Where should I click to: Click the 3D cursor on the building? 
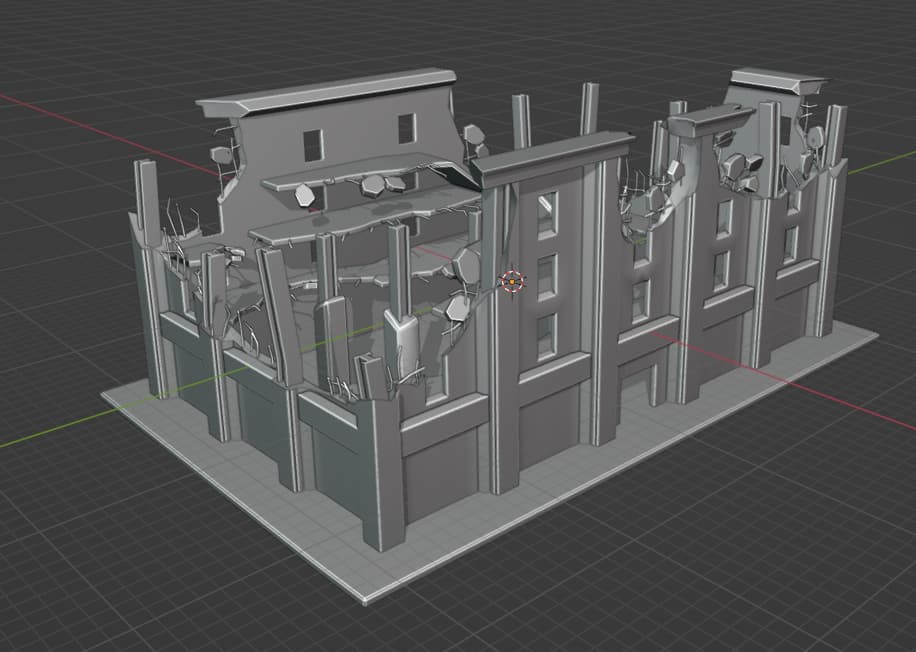pos(512,282)
